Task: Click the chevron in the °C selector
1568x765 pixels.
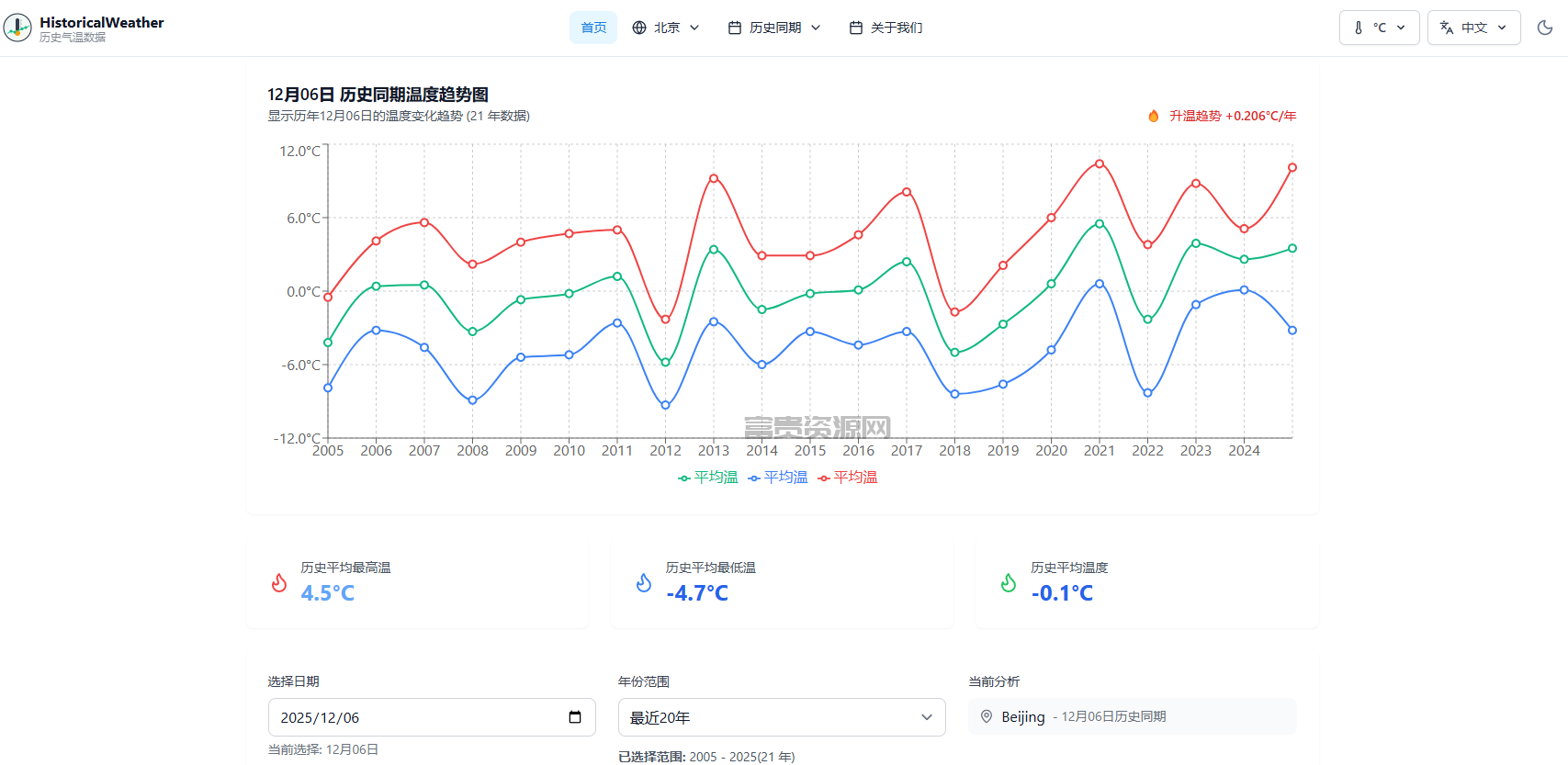Action: coord(1401,28)
